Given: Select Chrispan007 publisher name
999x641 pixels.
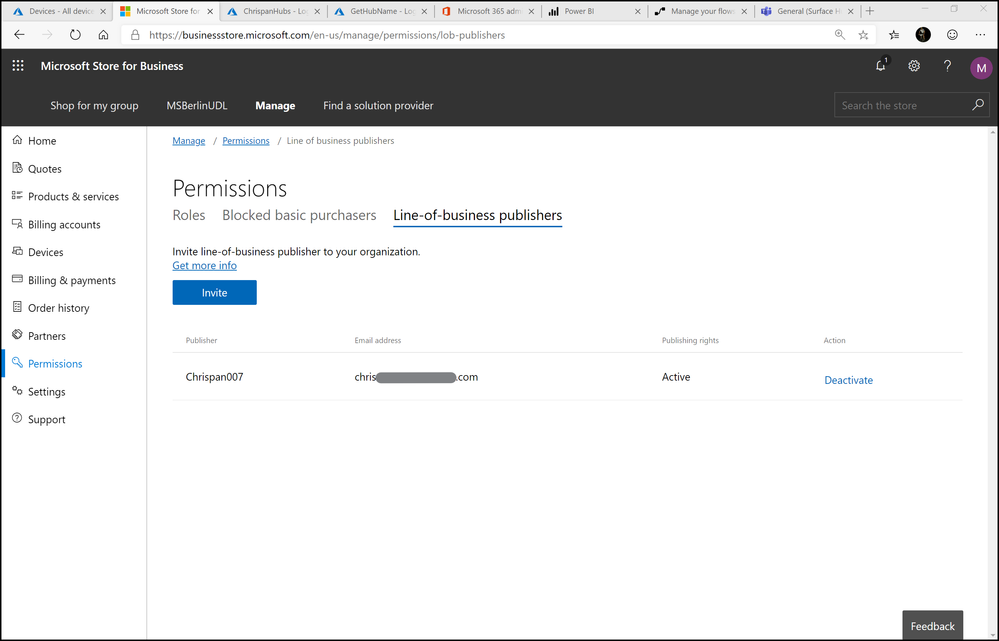Looking at the screenshot, I should pos(214,377).
